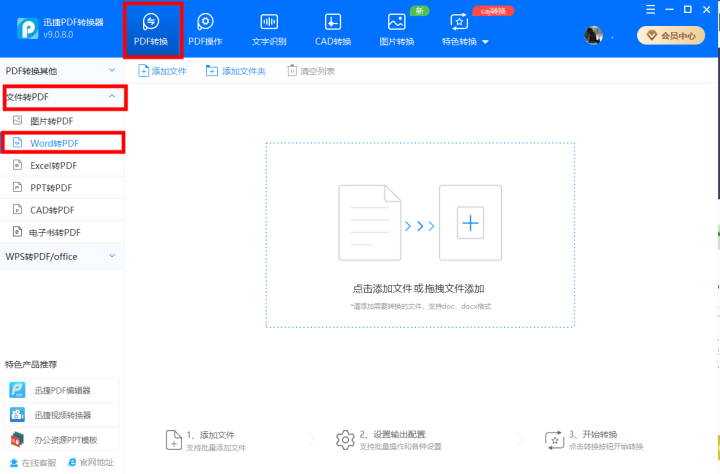
Task: Click the green 新 badge
Action: coord(420,11)
